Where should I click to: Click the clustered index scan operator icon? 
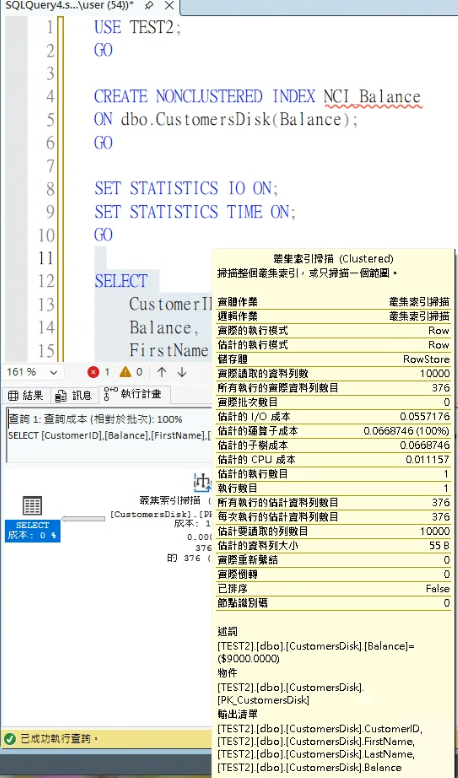(203, 481)
